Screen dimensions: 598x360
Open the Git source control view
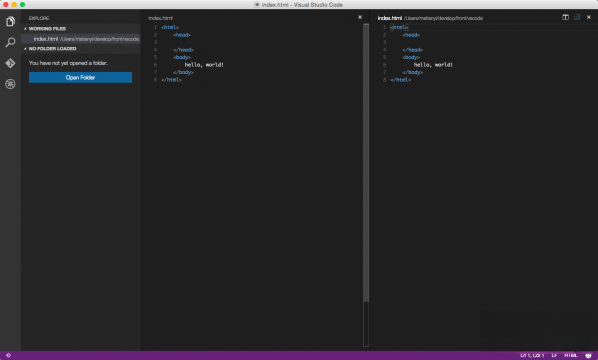[10, 63]
